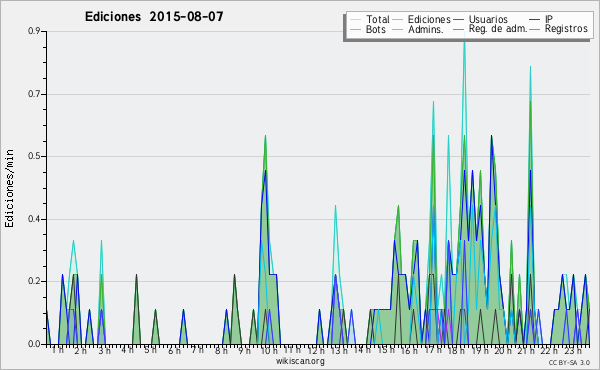Click the '5 h' x-axis label

tap(150, 350)
